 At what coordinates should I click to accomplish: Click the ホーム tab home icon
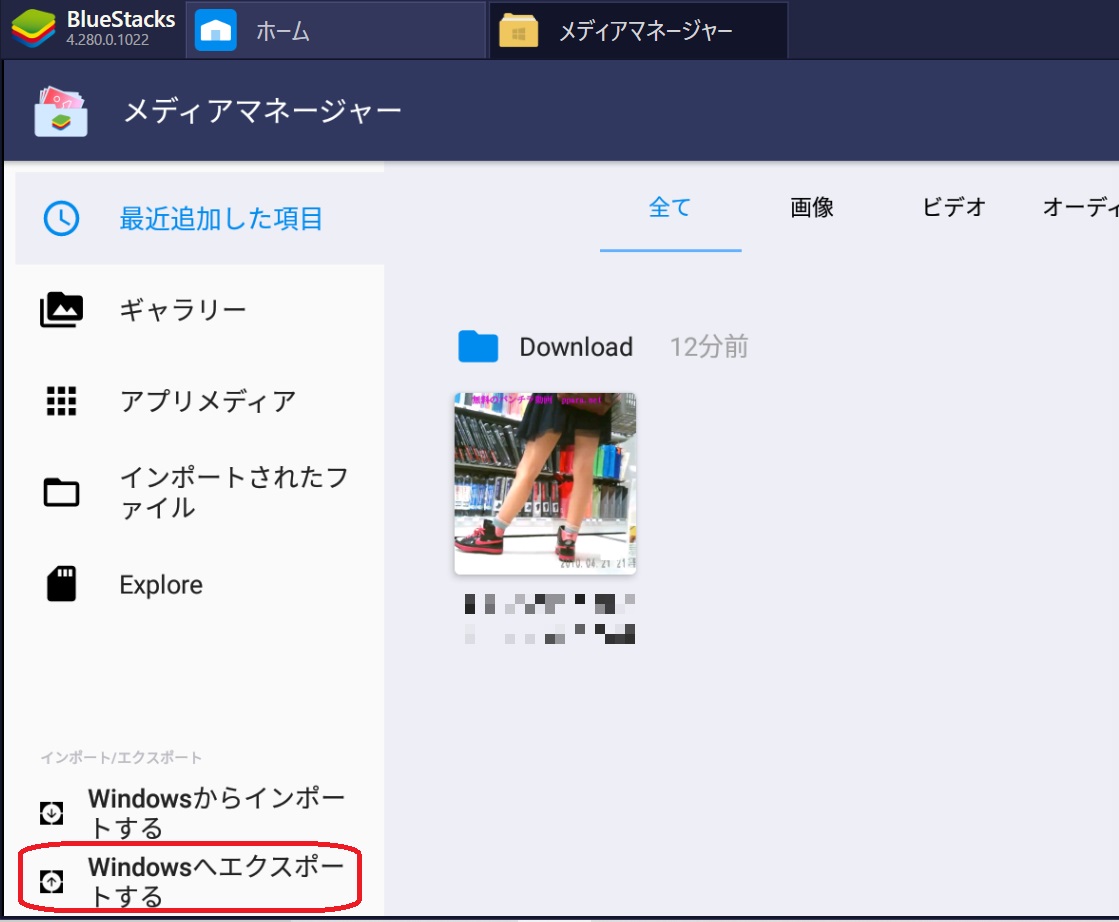tap(212, 30)
